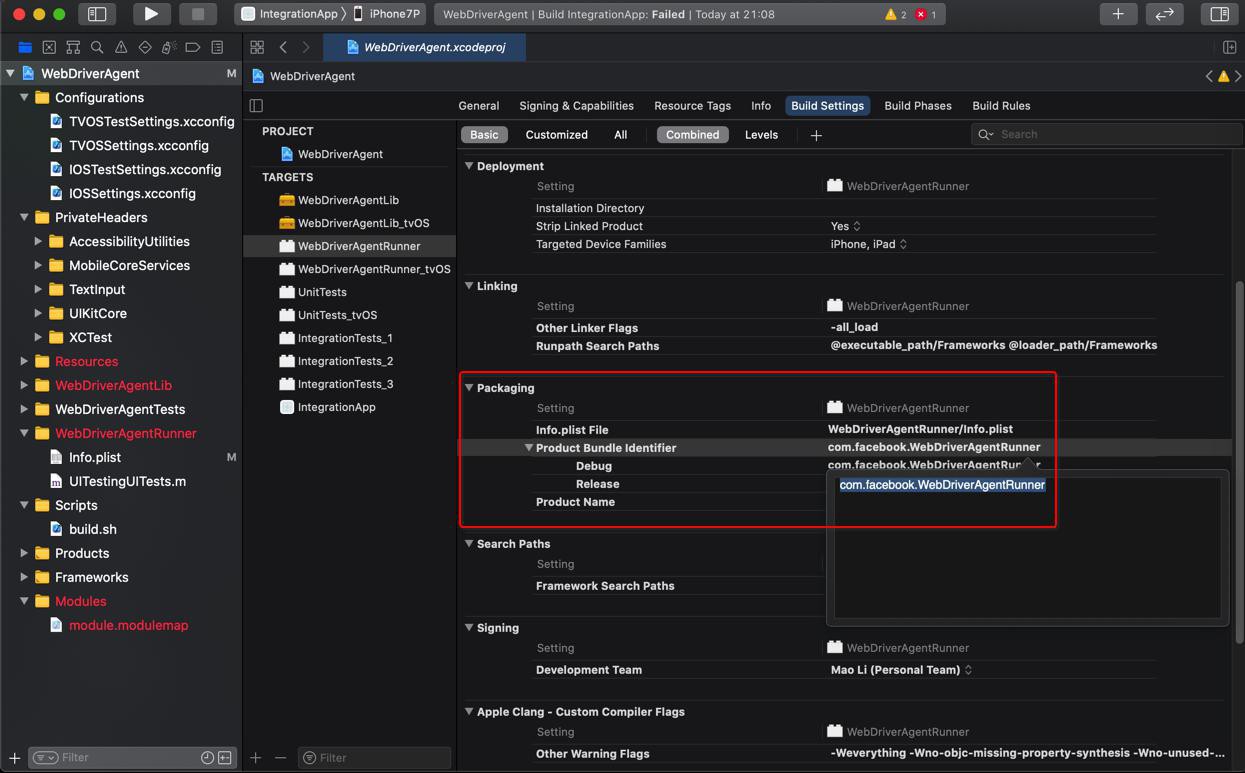Open the Targeted Device Families dropdown
This screenshot has width=1245, height=773.
(869, 244)
